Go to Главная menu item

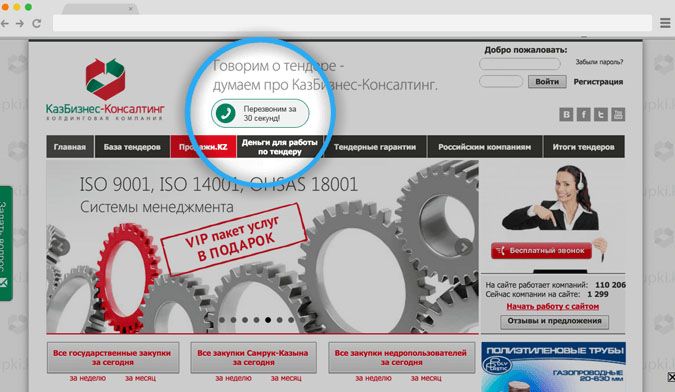point(70,147)
